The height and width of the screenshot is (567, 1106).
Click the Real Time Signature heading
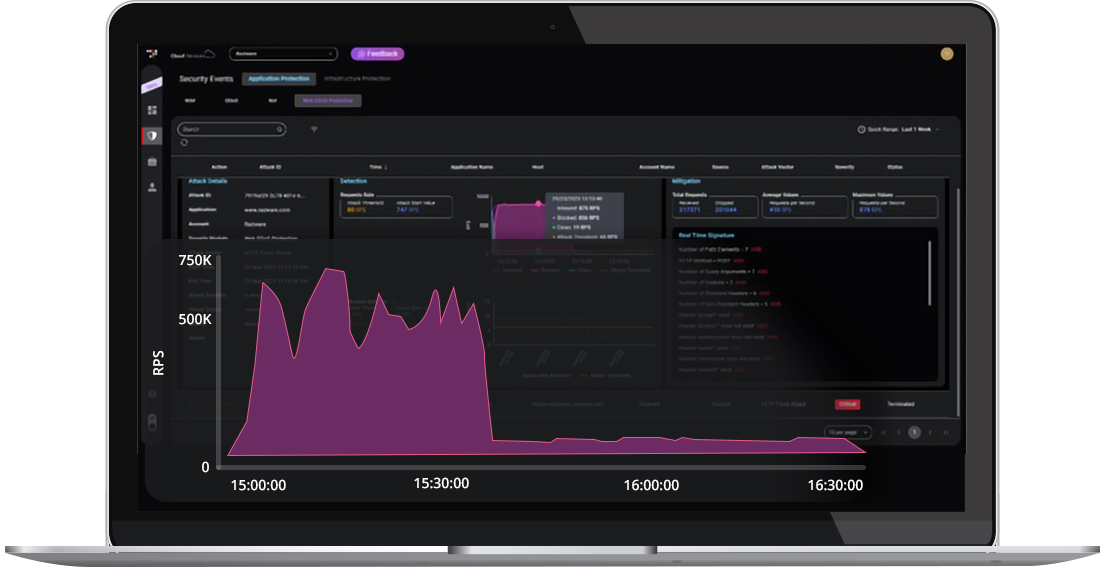[x=706, y=236]
